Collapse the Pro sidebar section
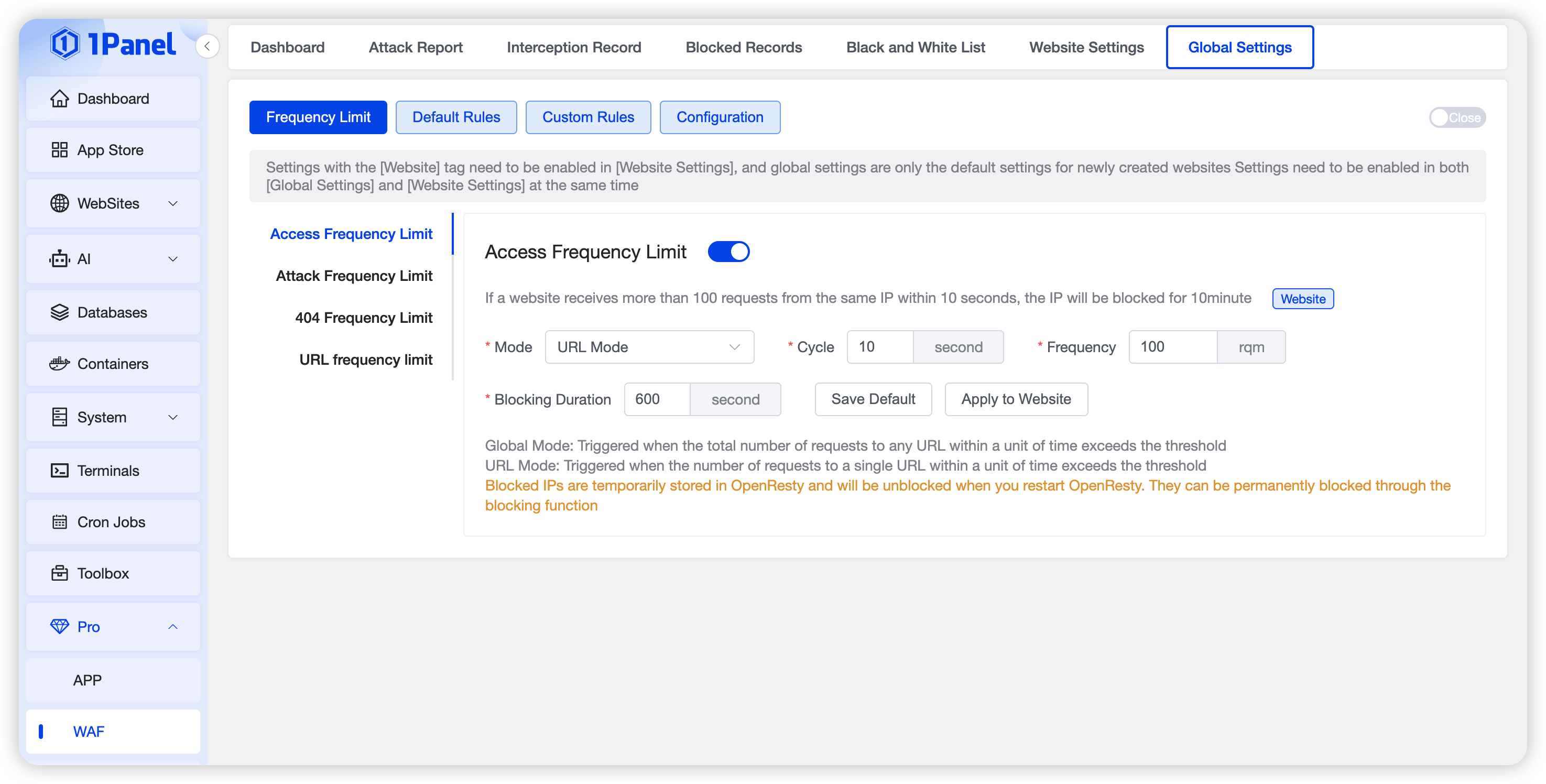This screenshot has width=1546, height=784. [x=113, y=627]
